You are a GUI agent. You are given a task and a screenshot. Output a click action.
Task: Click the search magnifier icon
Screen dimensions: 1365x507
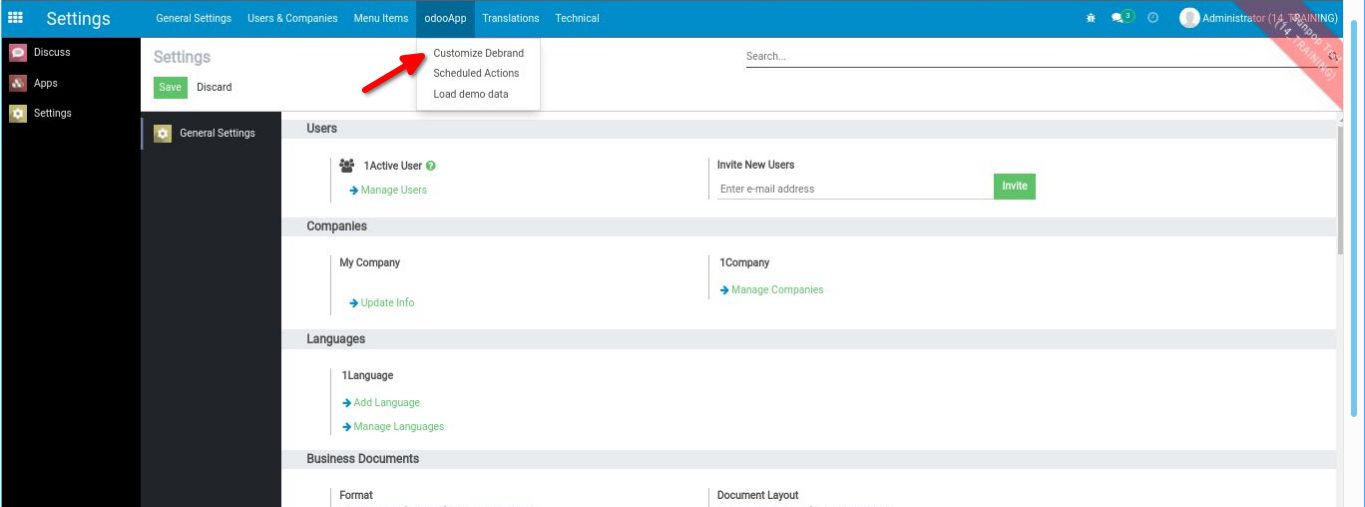[1334, 57]
